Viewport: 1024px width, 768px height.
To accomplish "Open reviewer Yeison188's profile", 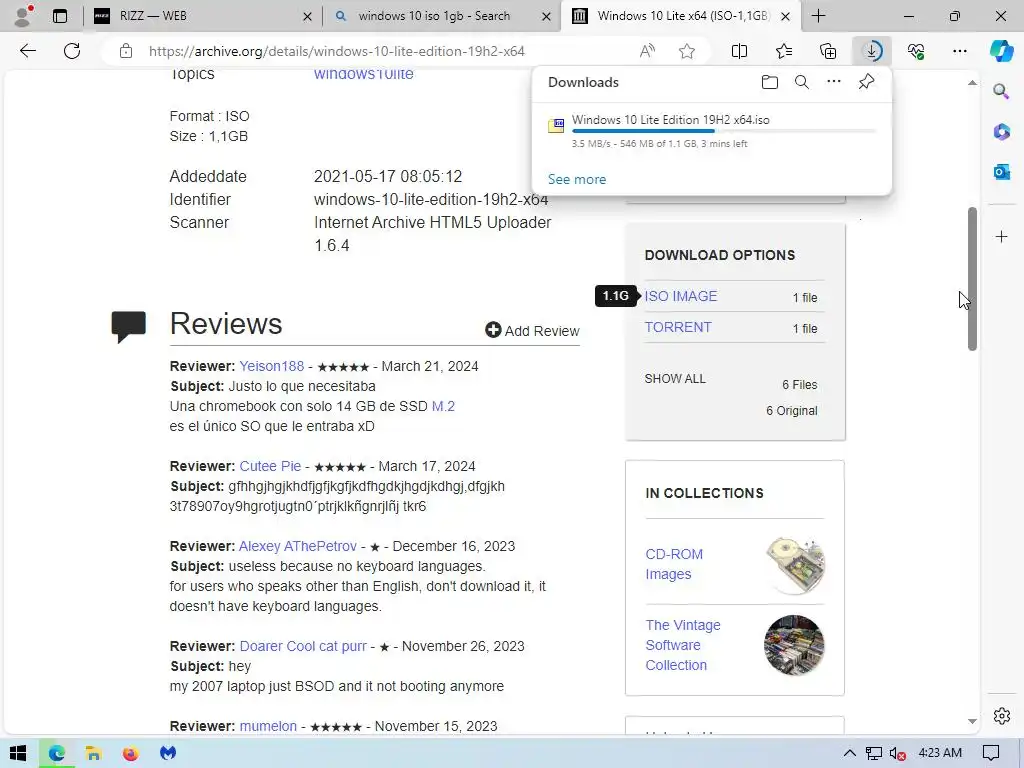I will tap(272, 366).
